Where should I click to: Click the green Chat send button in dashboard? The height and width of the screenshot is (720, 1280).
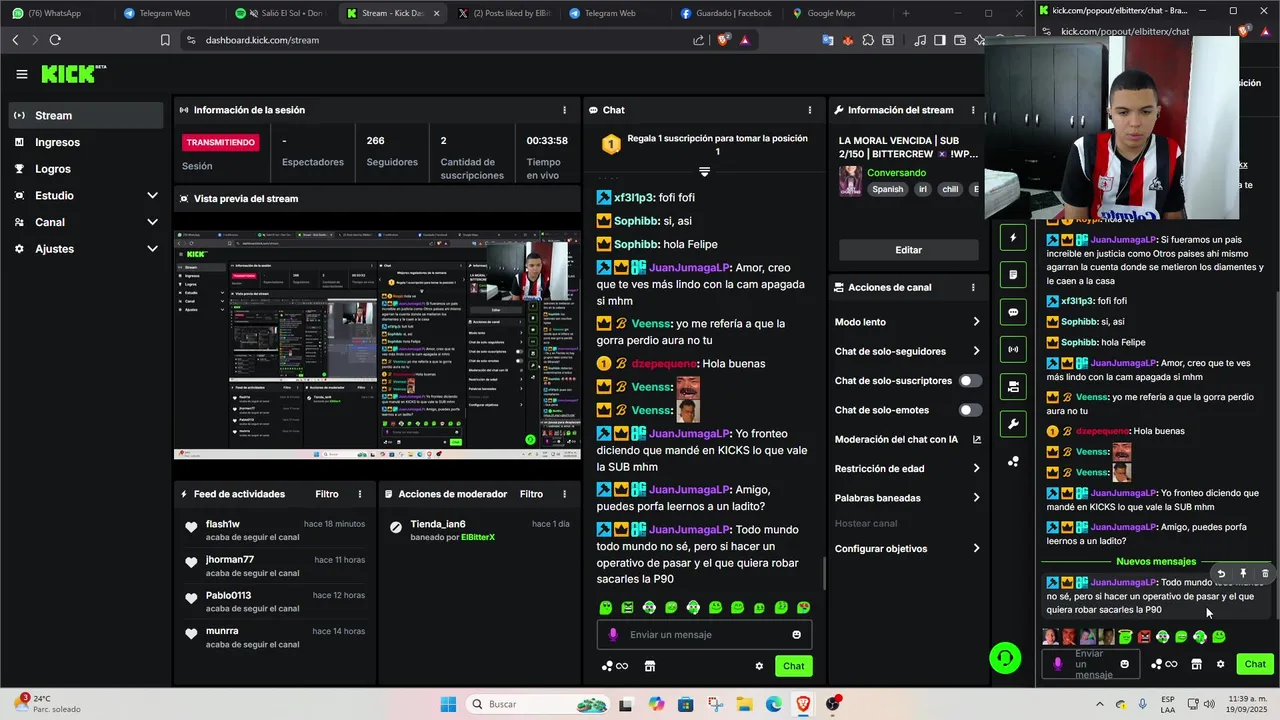pyautogui.click(x=793, y=666)
